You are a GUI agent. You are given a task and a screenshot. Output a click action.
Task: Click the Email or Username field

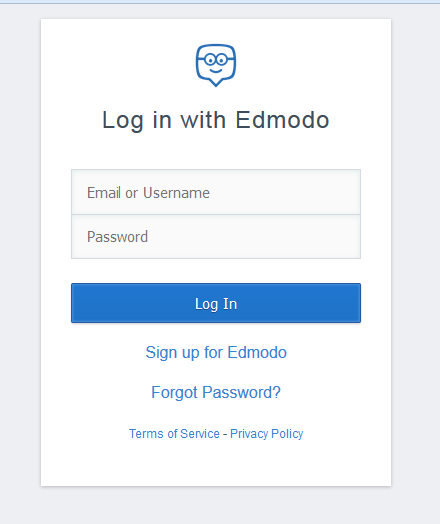pos(216,192)
